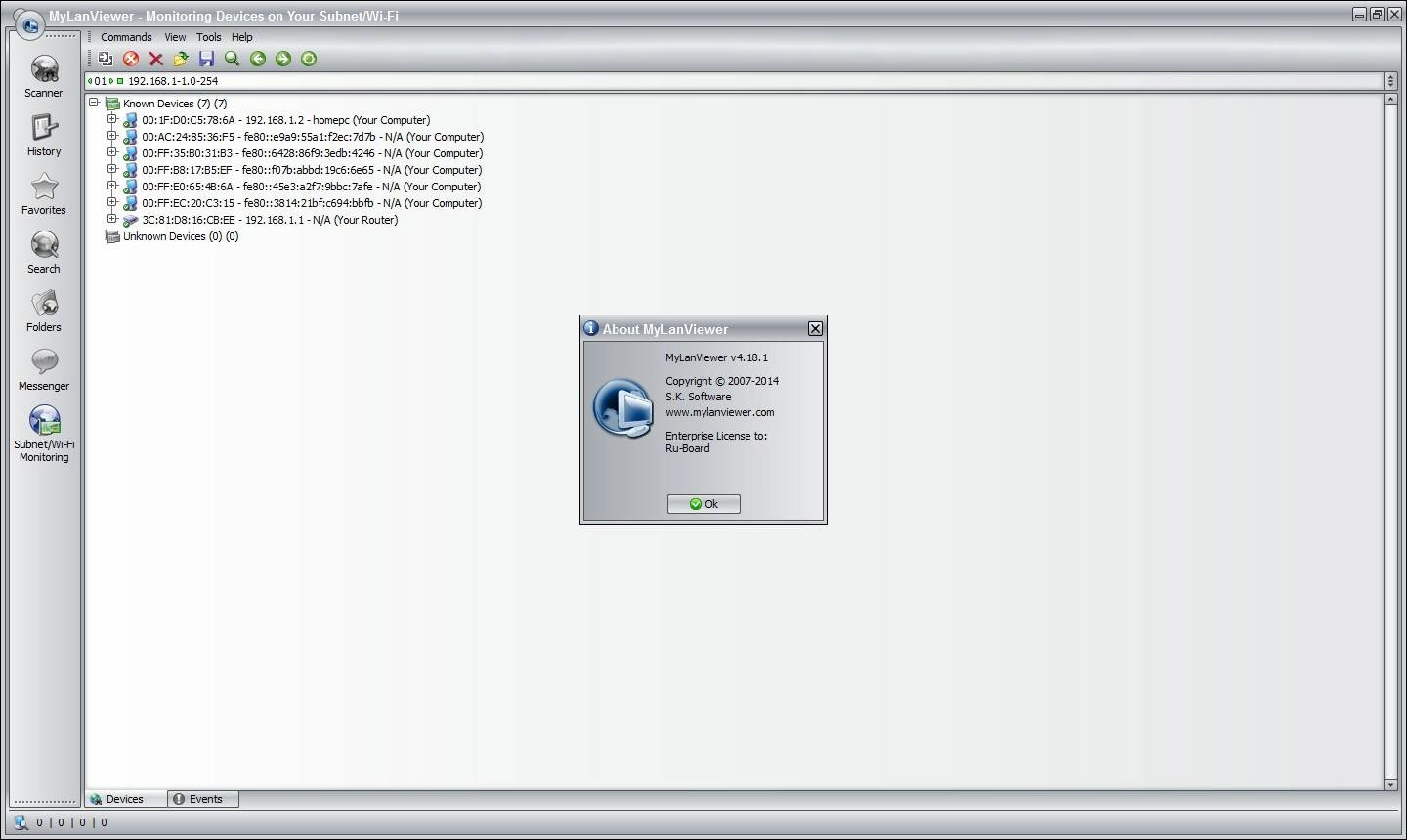
Task: Open the History sidebar icon
Action: point(44,128)
